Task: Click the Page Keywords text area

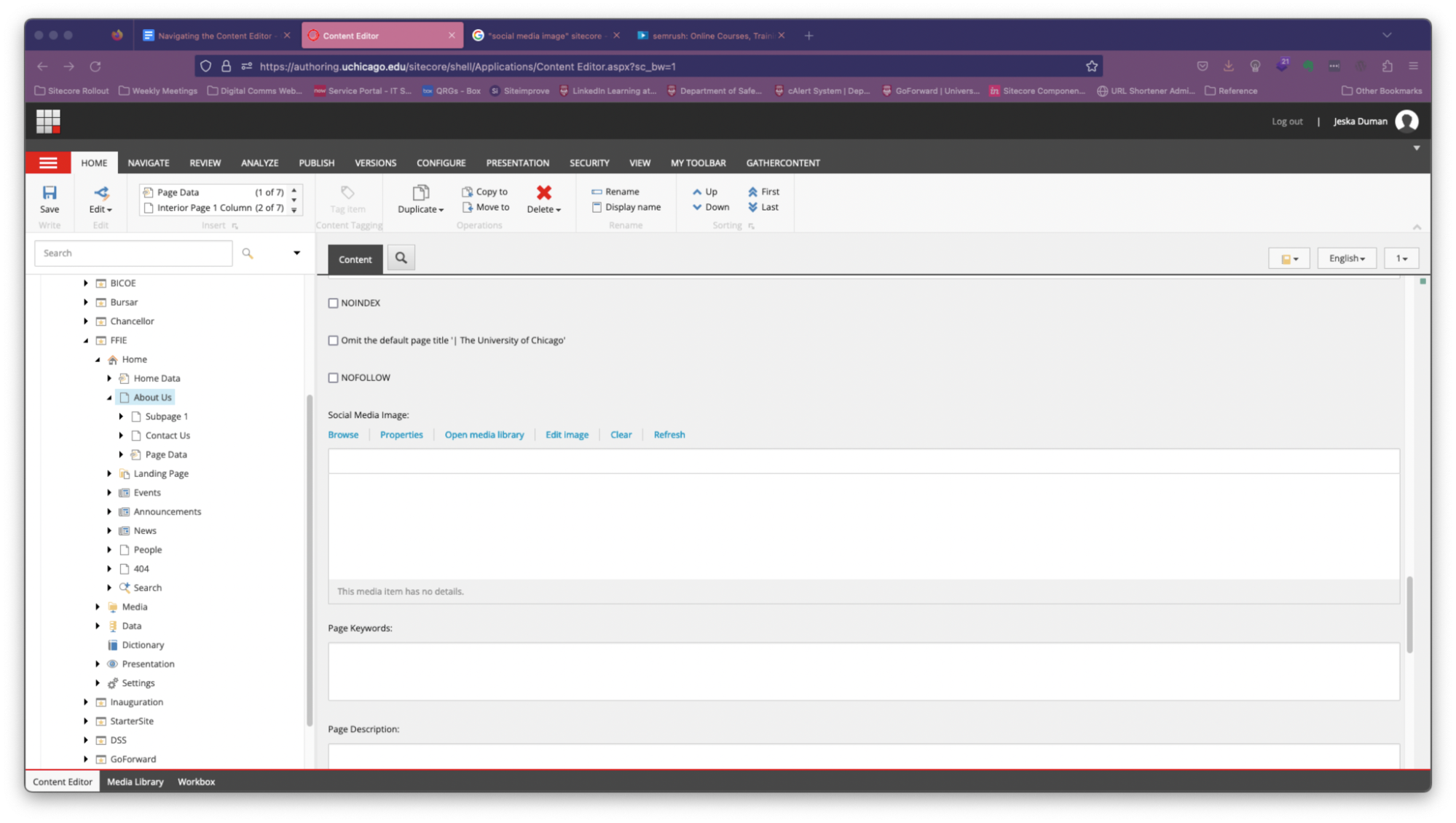Action: (863, 671)
